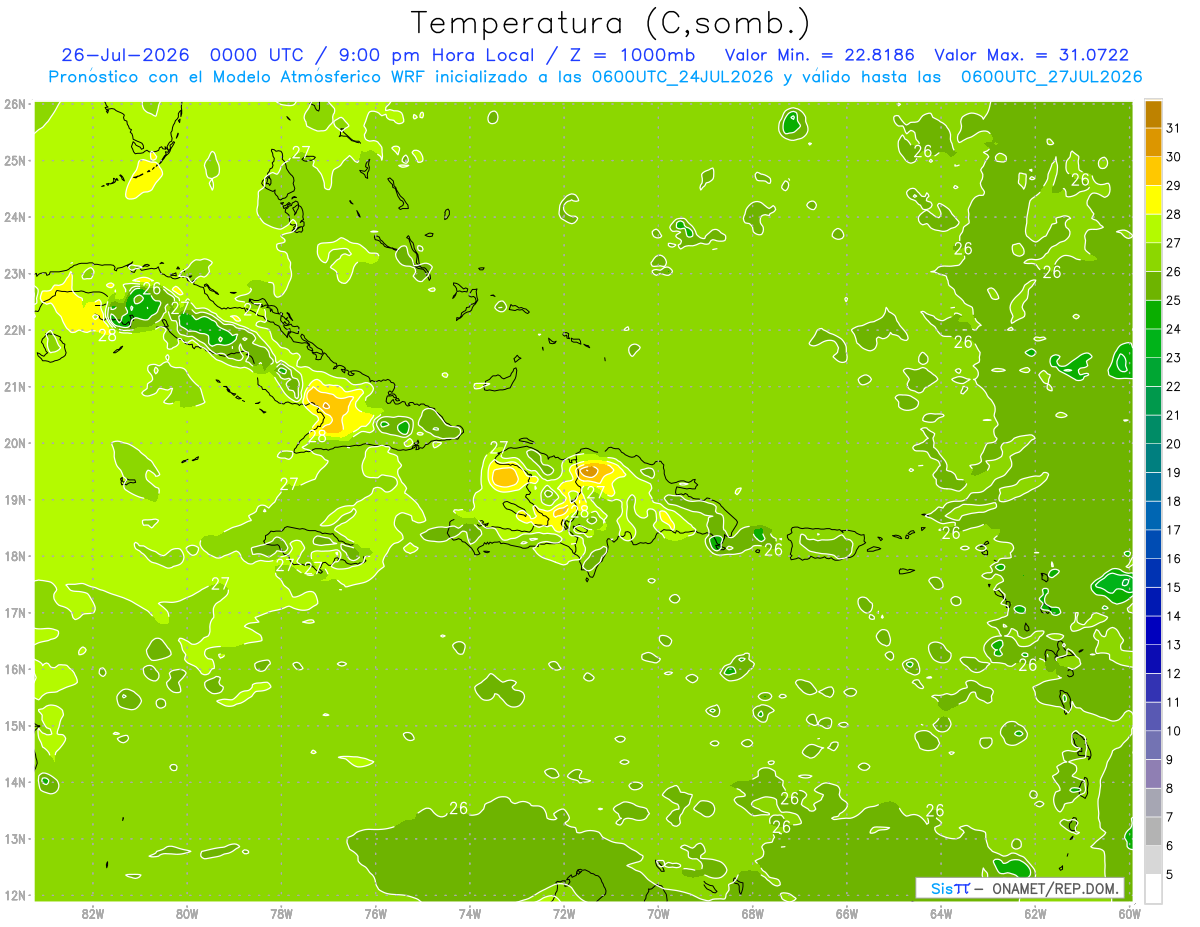Select the 78W longitude axis label

[x=281, y=913]
